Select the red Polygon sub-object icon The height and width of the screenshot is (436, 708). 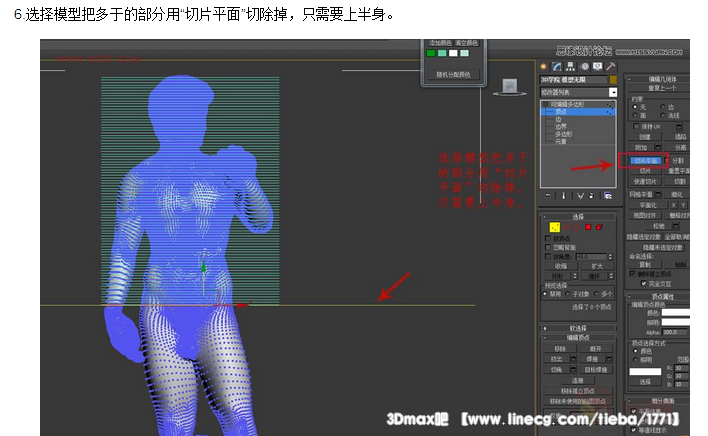tap(588, 228)
